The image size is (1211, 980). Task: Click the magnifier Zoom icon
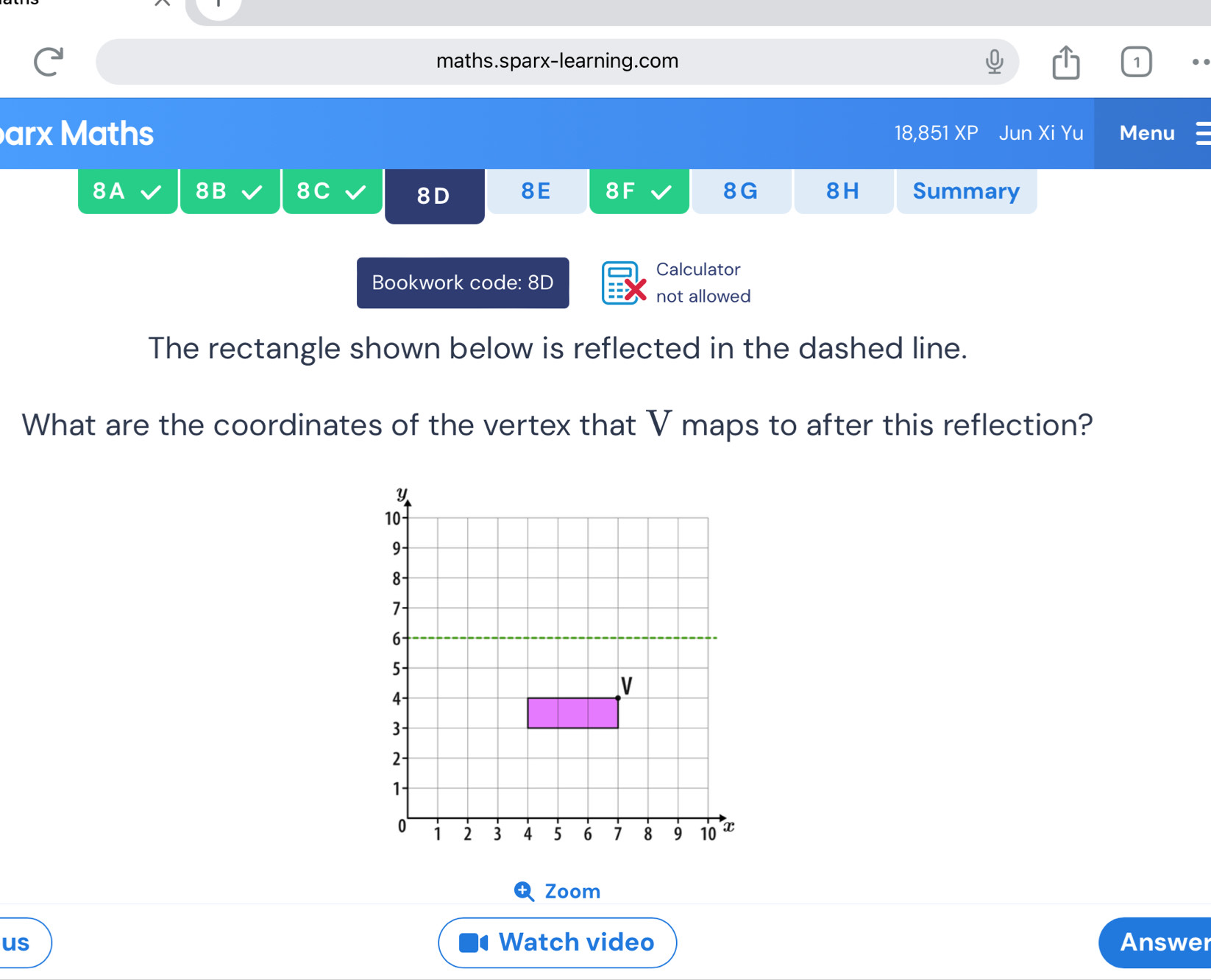[524, 892]
